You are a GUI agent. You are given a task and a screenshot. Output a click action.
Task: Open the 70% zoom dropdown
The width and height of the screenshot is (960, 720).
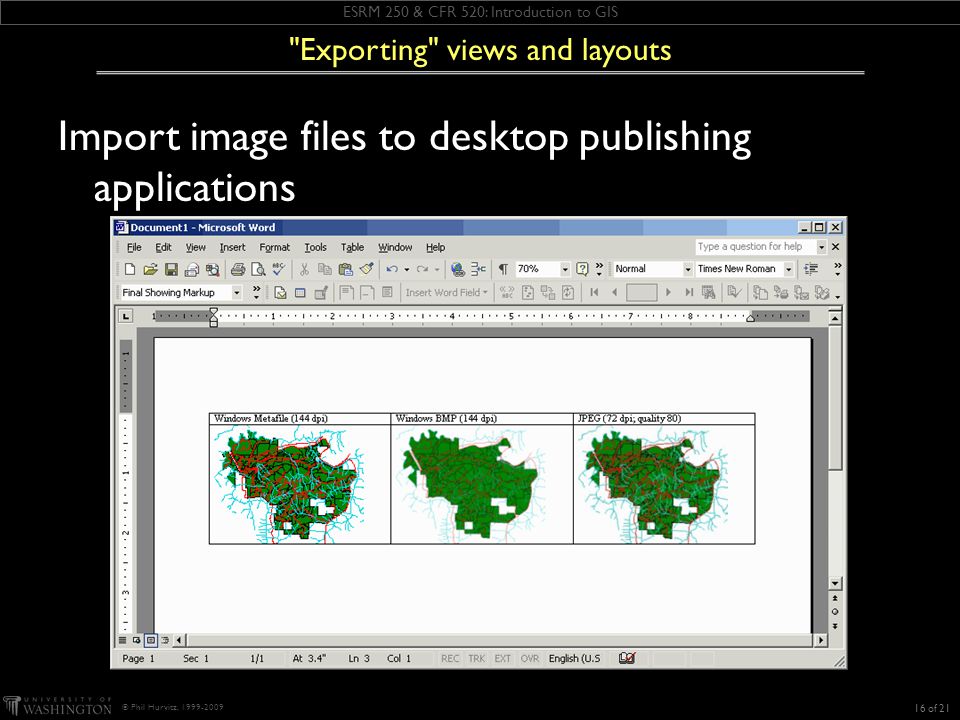point(564,269)
